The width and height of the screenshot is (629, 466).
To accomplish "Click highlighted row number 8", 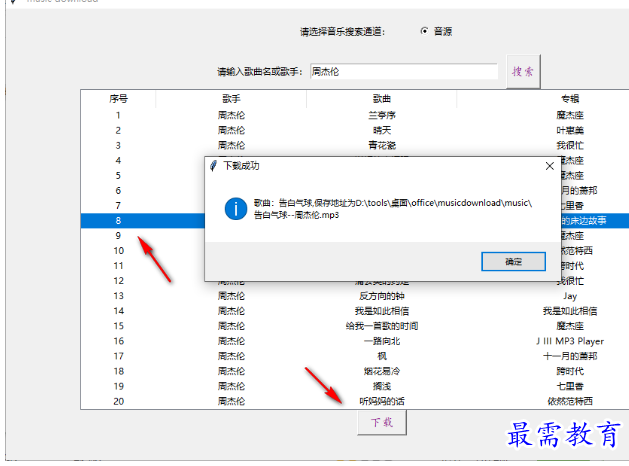I will pos(118,221).
